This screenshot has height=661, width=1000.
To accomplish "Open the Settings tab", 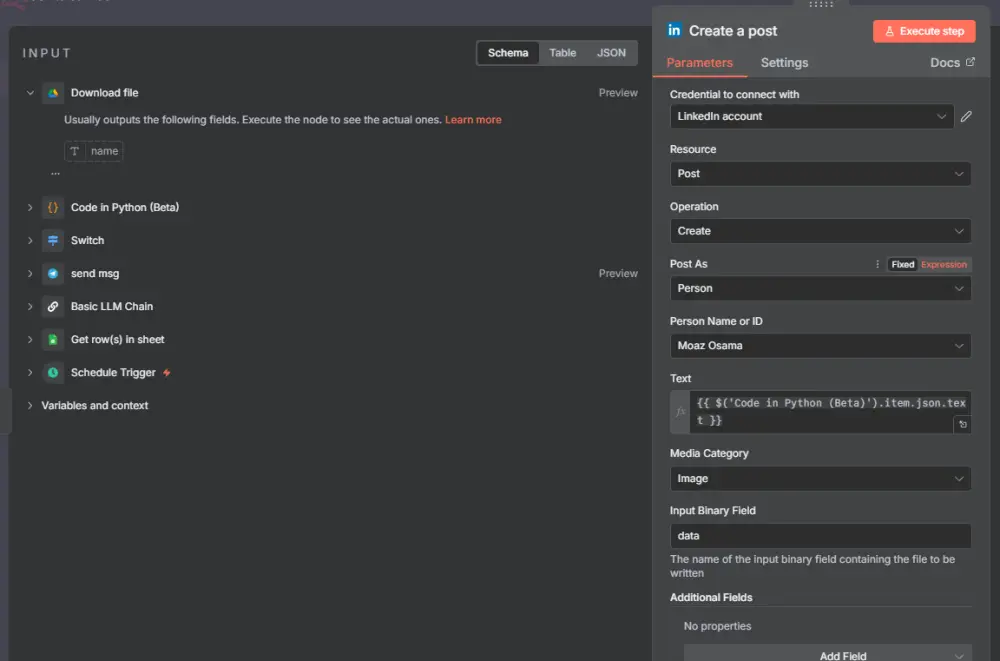I will [784, 63].
